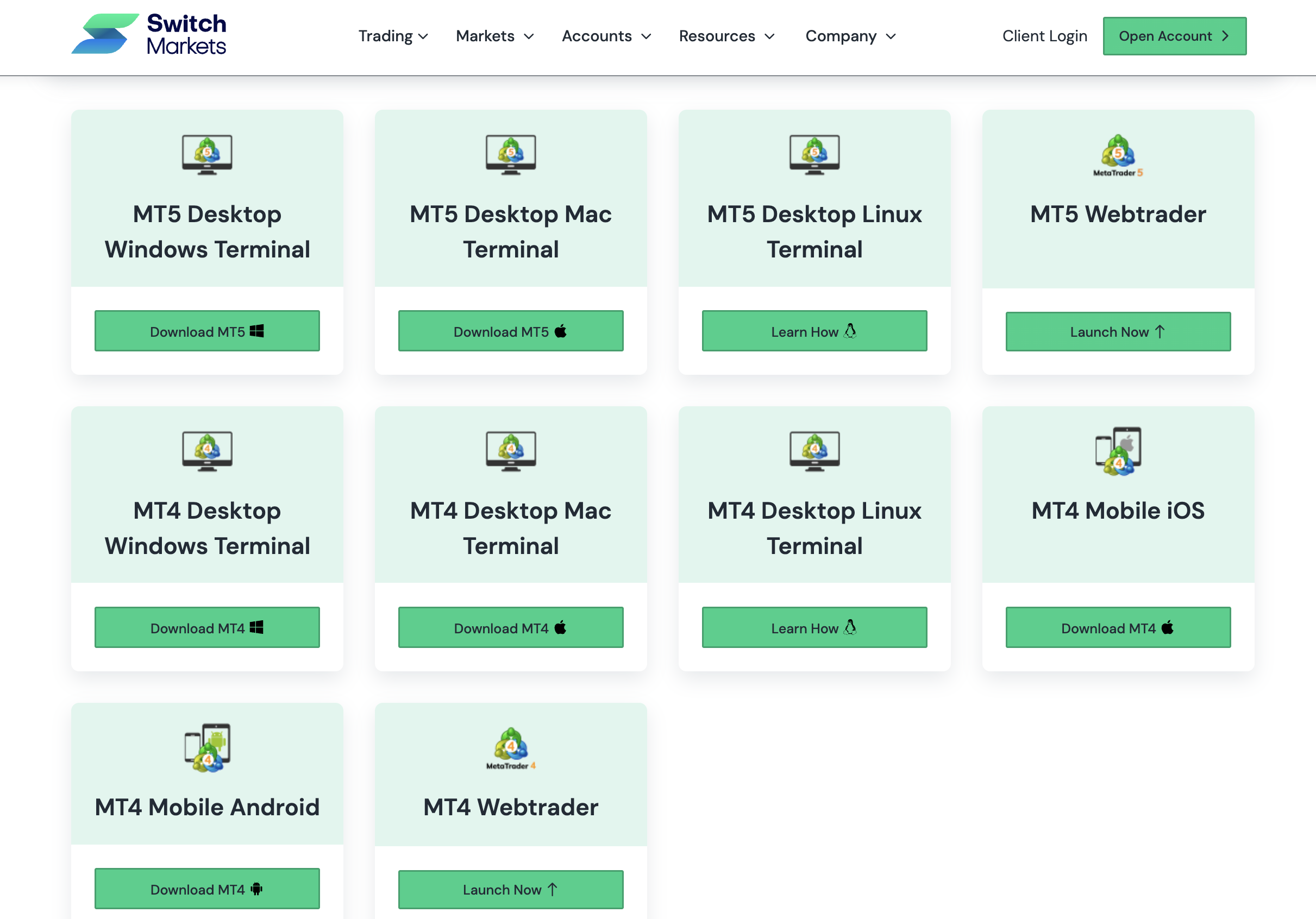Screen dimensions: 1316x919
Task: Click the MT4 Webtrader MetaTrader 4 logo
Action: coord(511,748)
